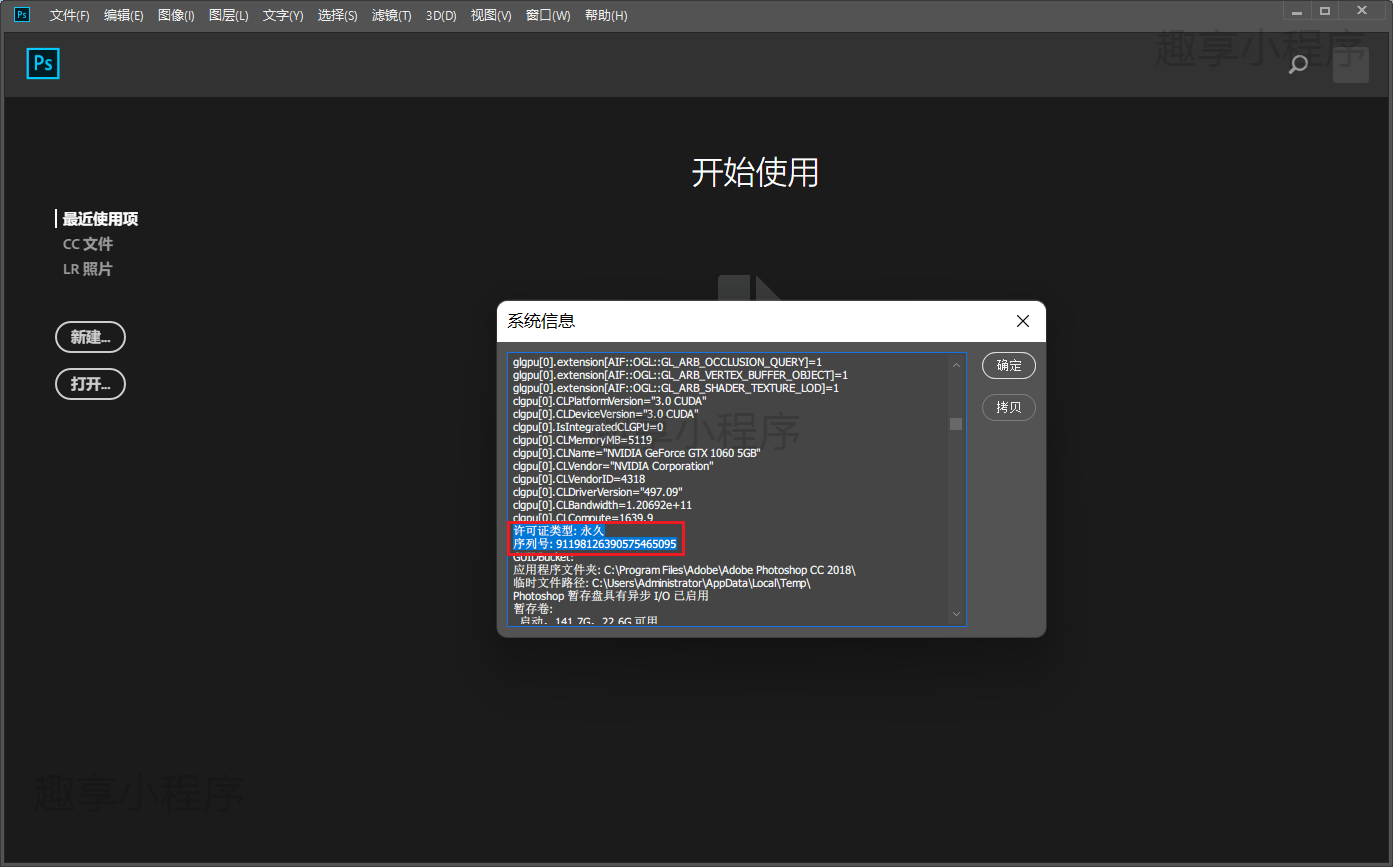Image resolution: width=1393 pixels, height=867 pixels.
Task: Click the scrollbar down arrow in 系统信息
Action: (956, 614)
